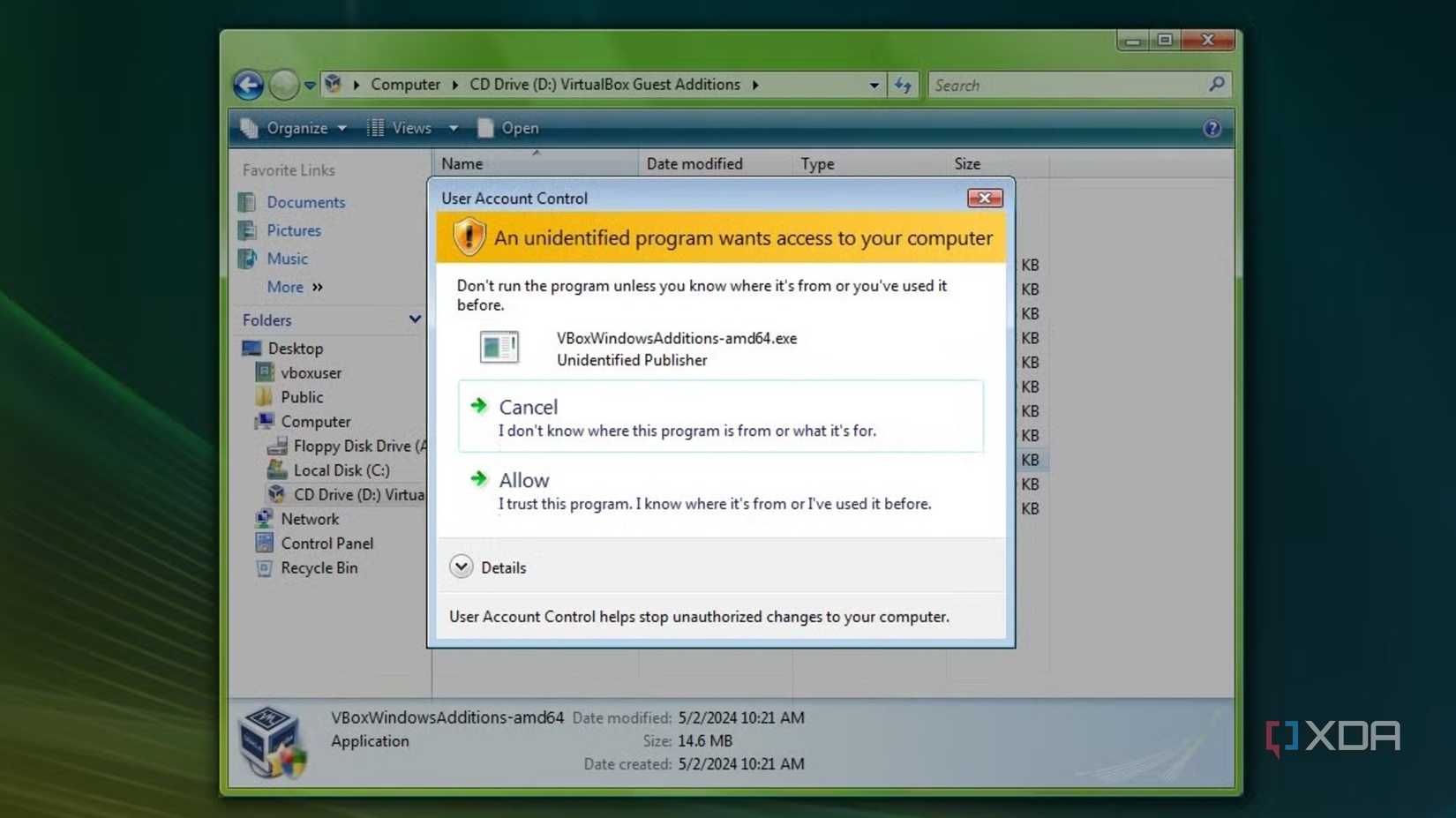Click the back navigation arrow
The image size is (1456, 818).
[x=248, y=85]
